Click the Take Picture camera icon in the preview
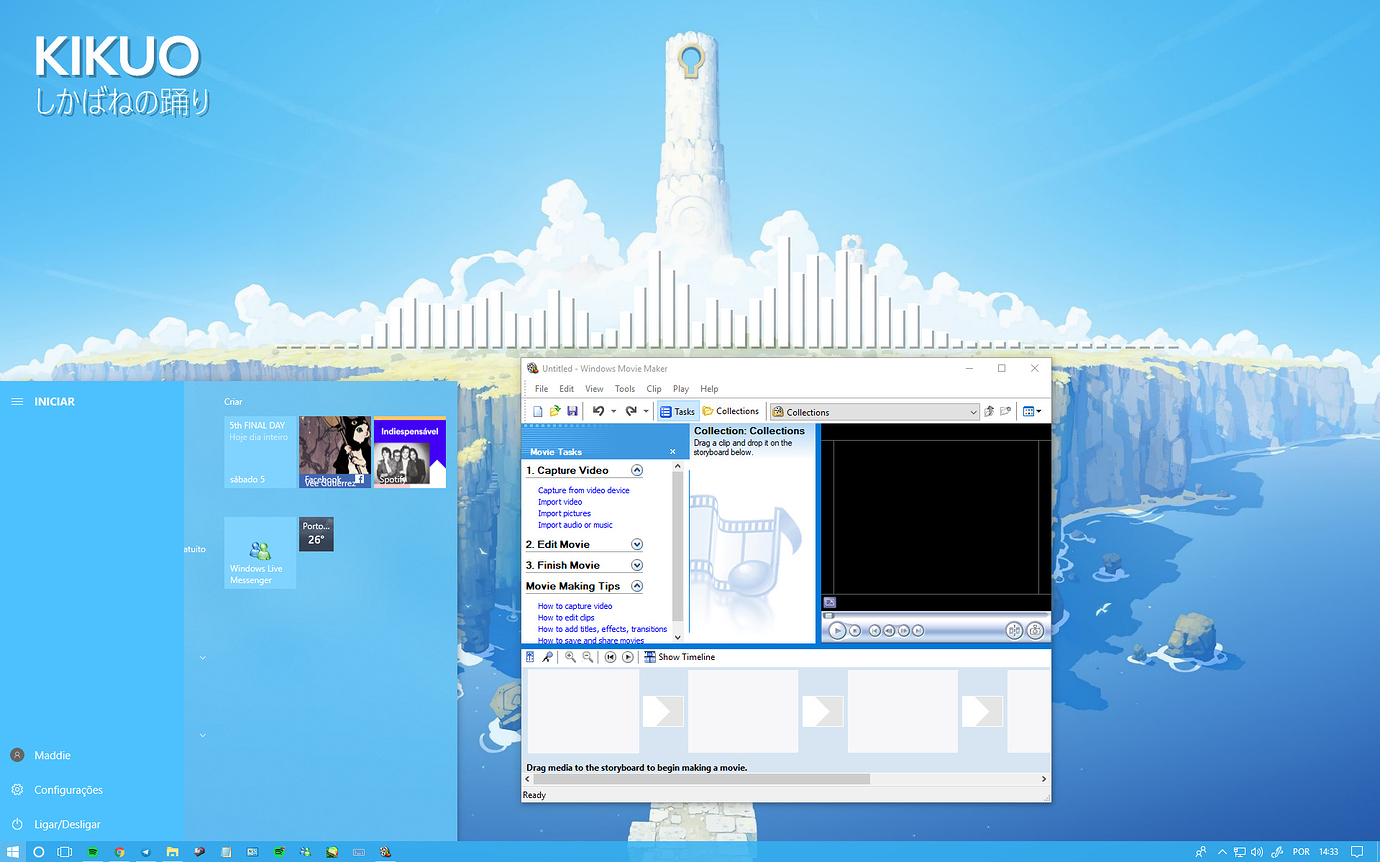This screenshot has width=1380, height=862. (1036, 630)
